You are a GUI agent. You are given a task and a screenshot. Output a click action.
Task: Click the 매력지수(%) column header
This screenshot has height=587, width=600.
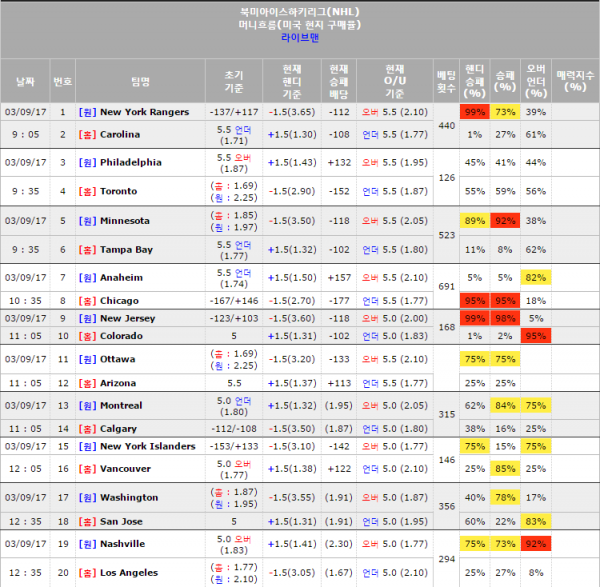click(575, 81)
